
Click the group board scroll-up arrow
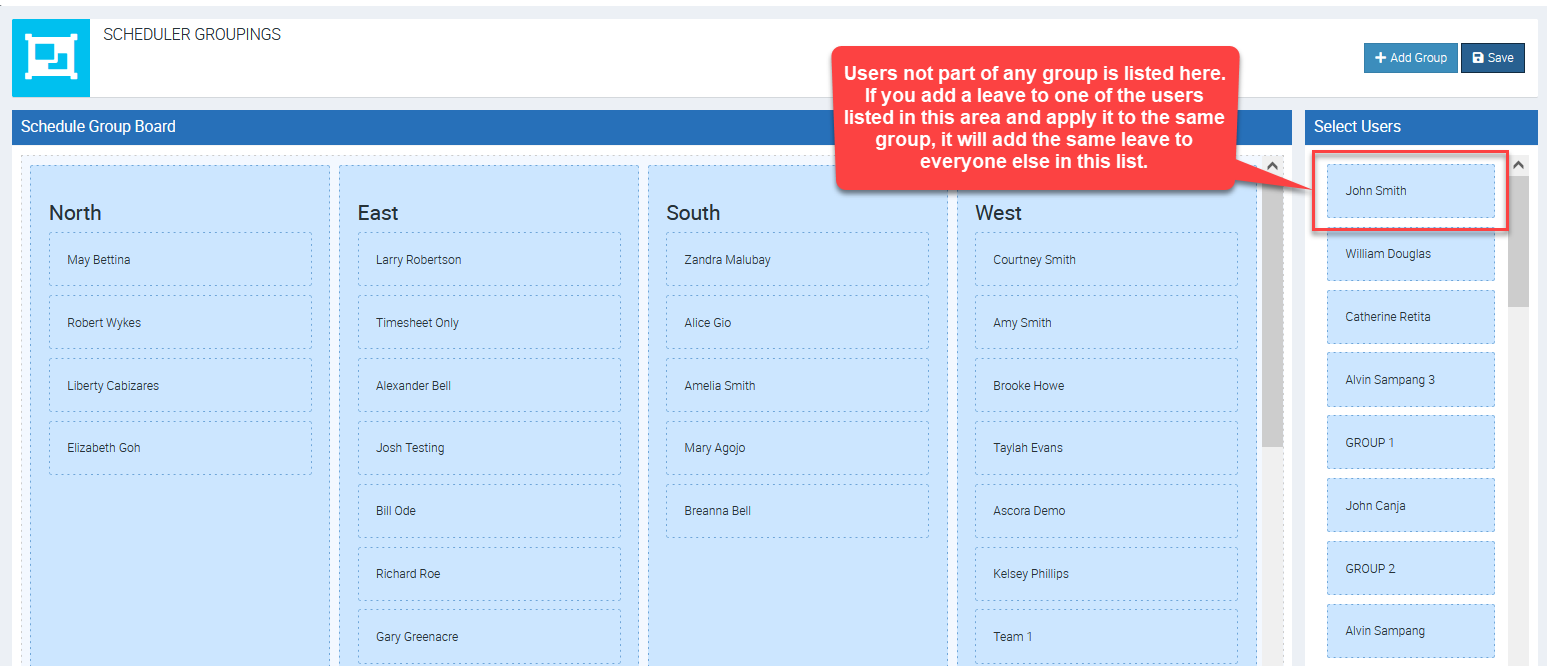click(x=1271, y=167)
